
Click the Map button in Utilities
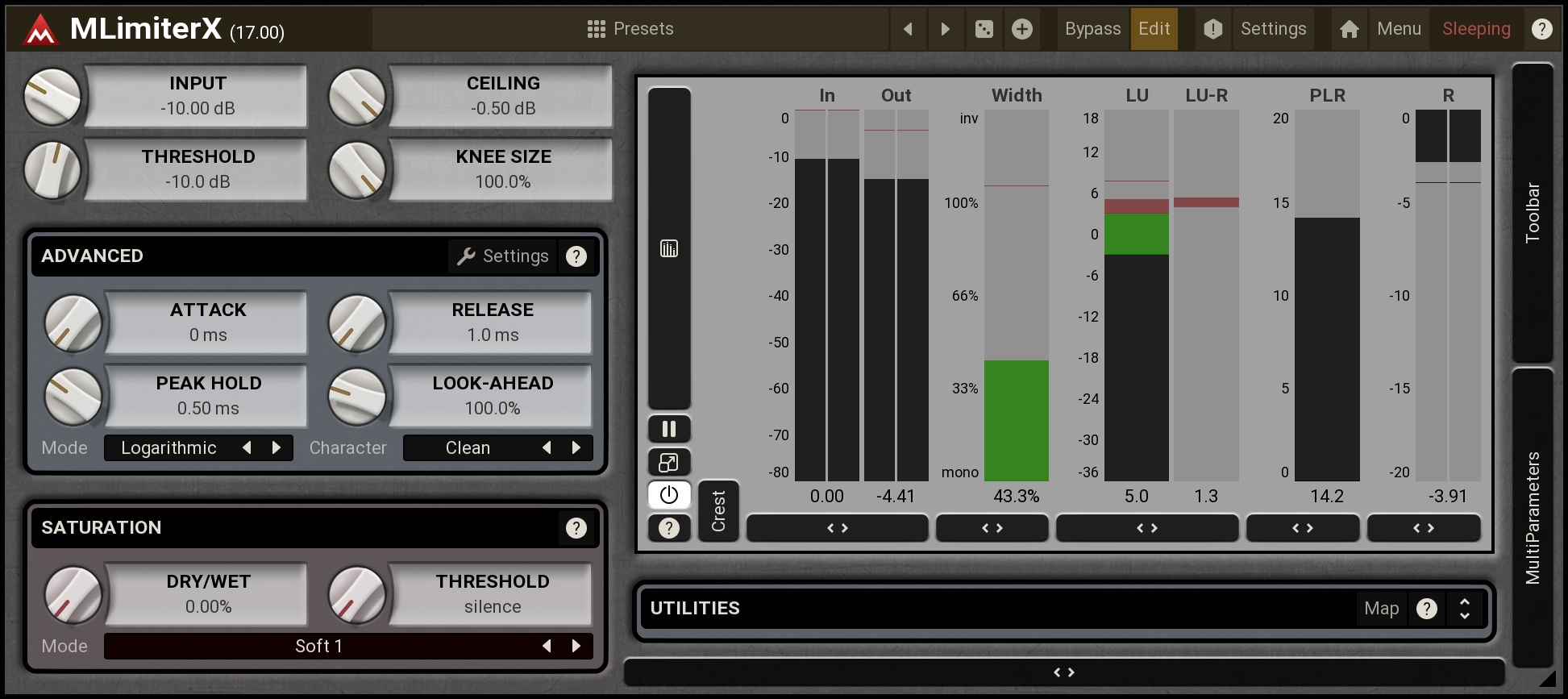[1380, 609]
